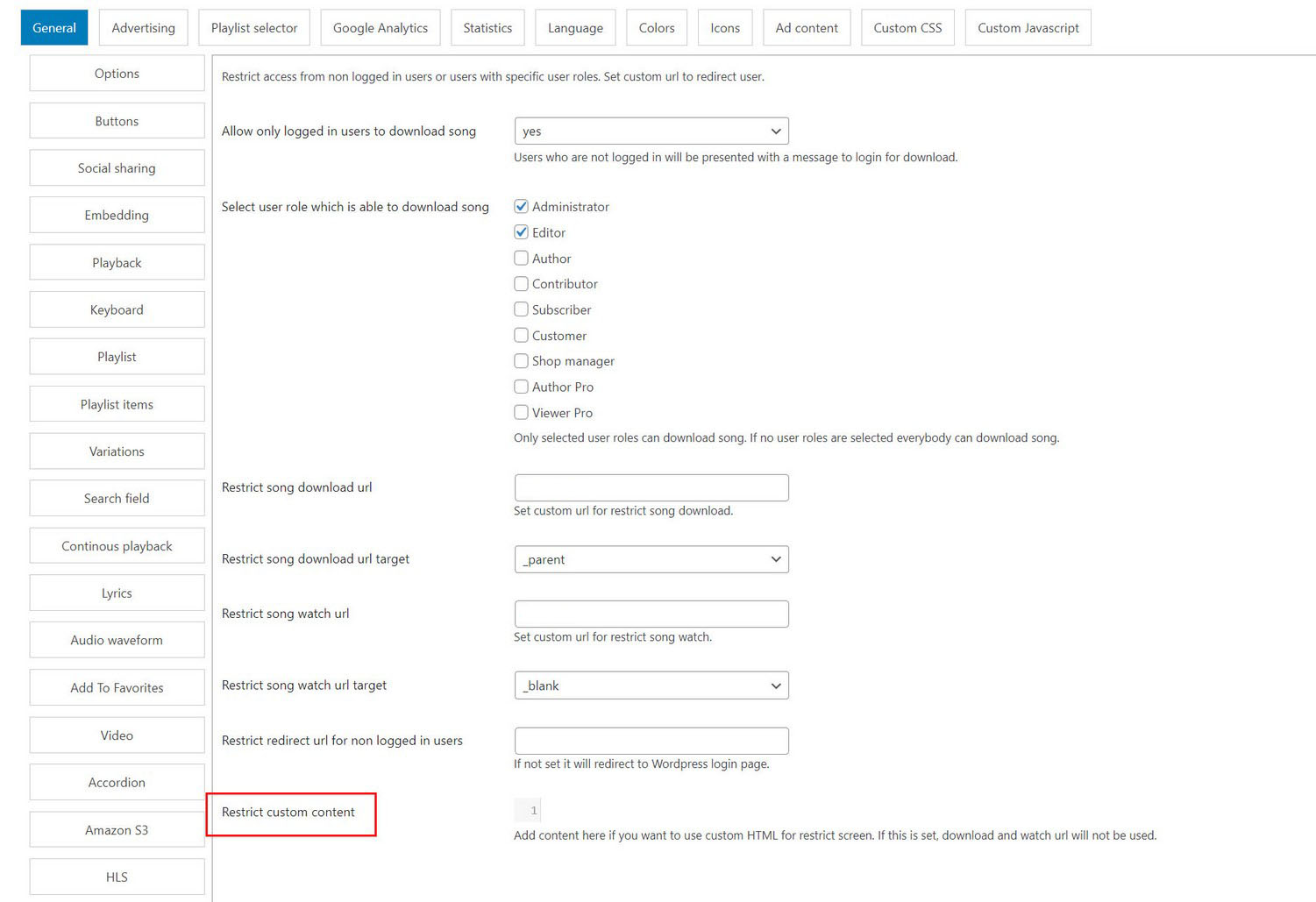
Task: Open the Google Analytics tab
Action: (381, 28)
